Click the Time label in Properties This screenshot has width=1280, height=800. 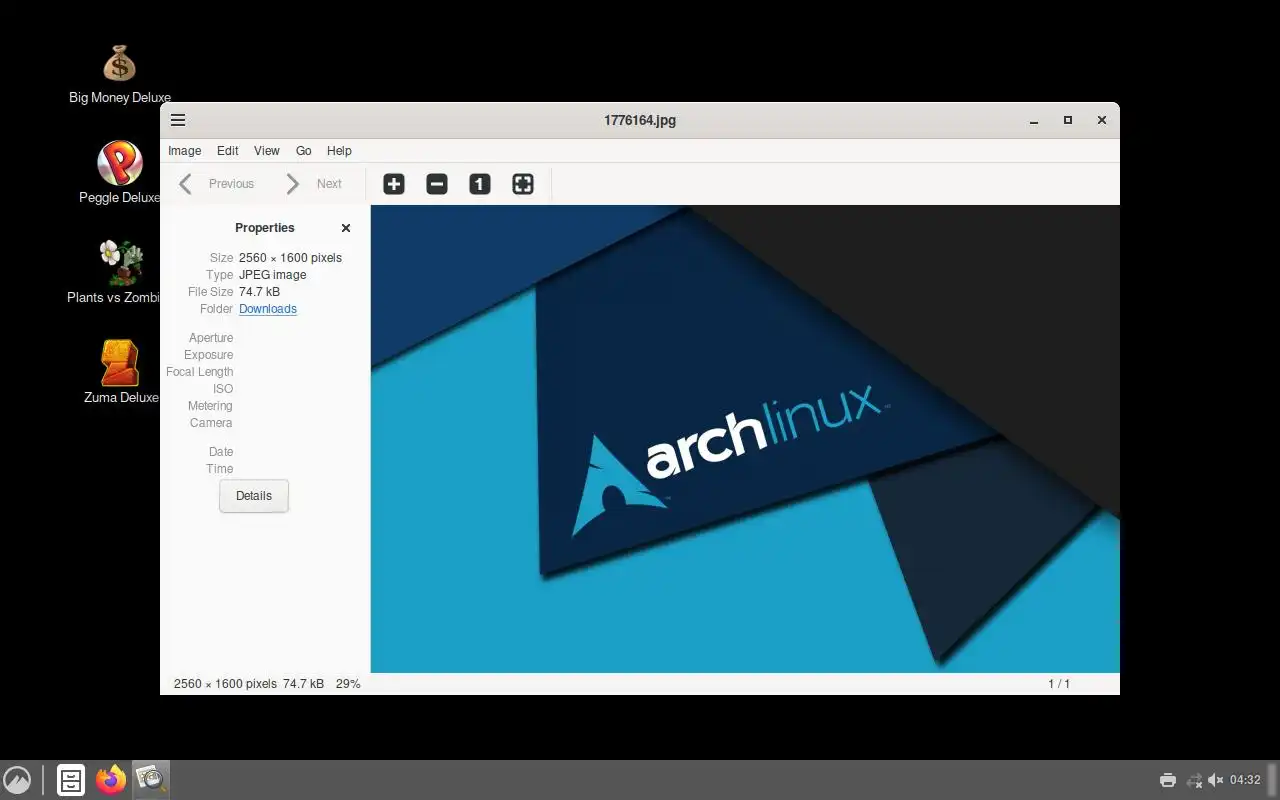(x=220, y=469)
